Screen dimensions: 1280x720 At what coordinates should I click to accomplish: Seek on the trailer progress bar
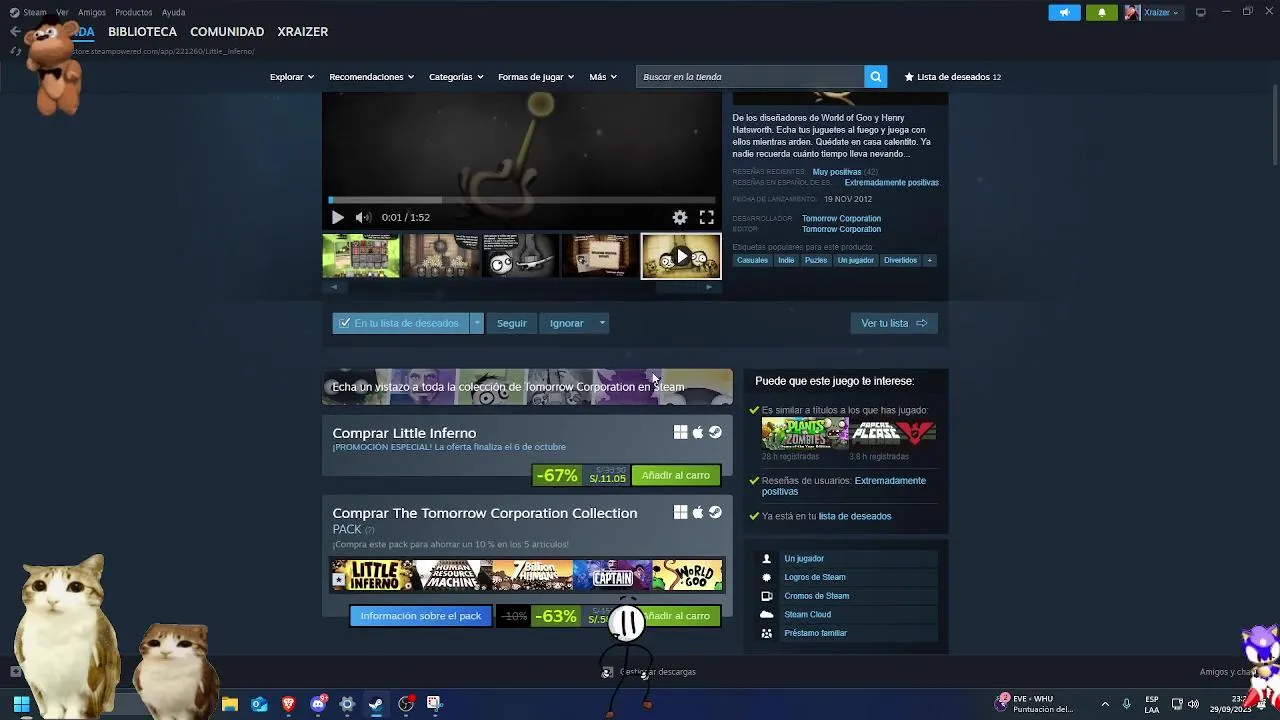tap(521, 200)
